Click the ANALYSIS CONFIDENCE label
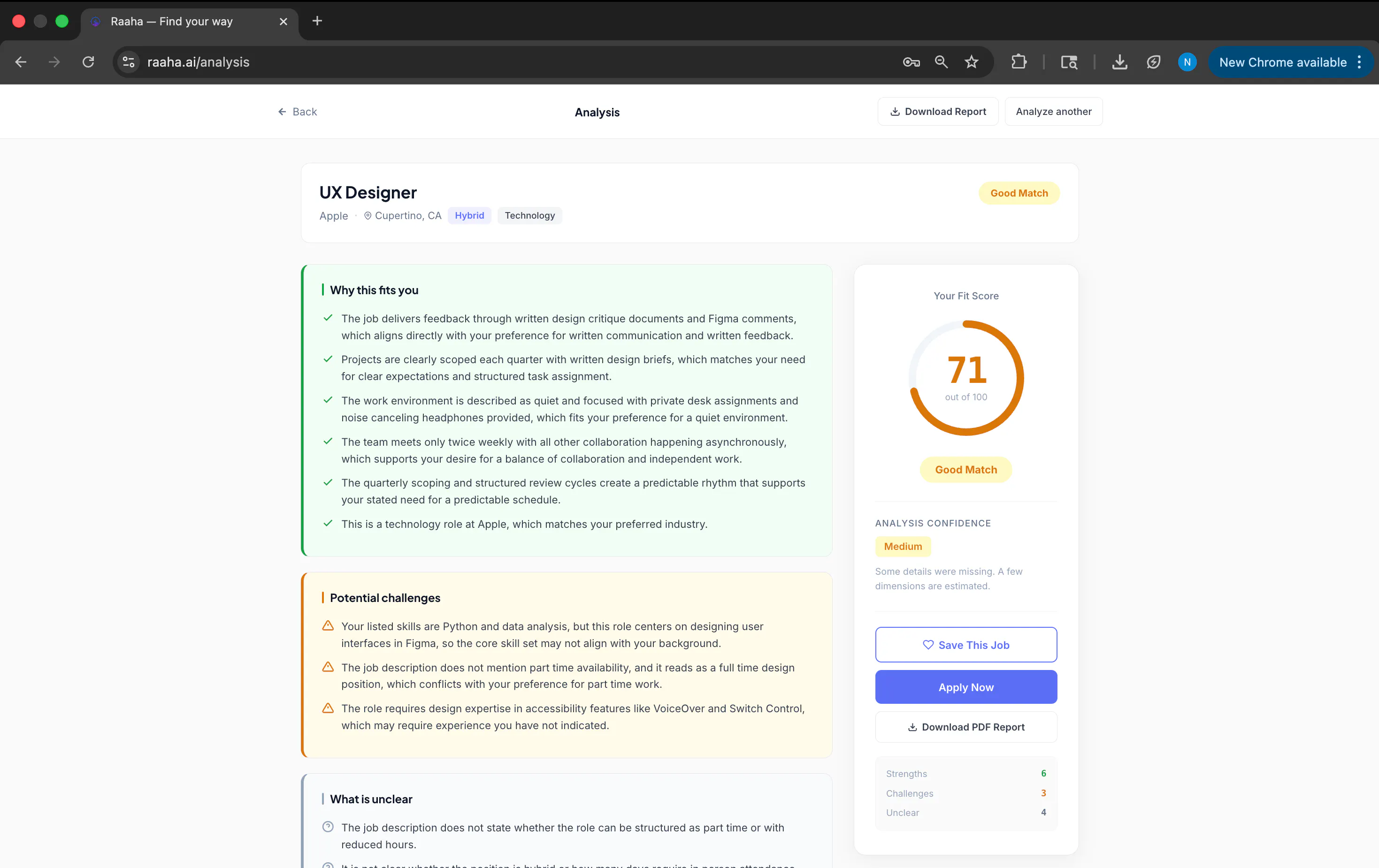 (932, 523)
